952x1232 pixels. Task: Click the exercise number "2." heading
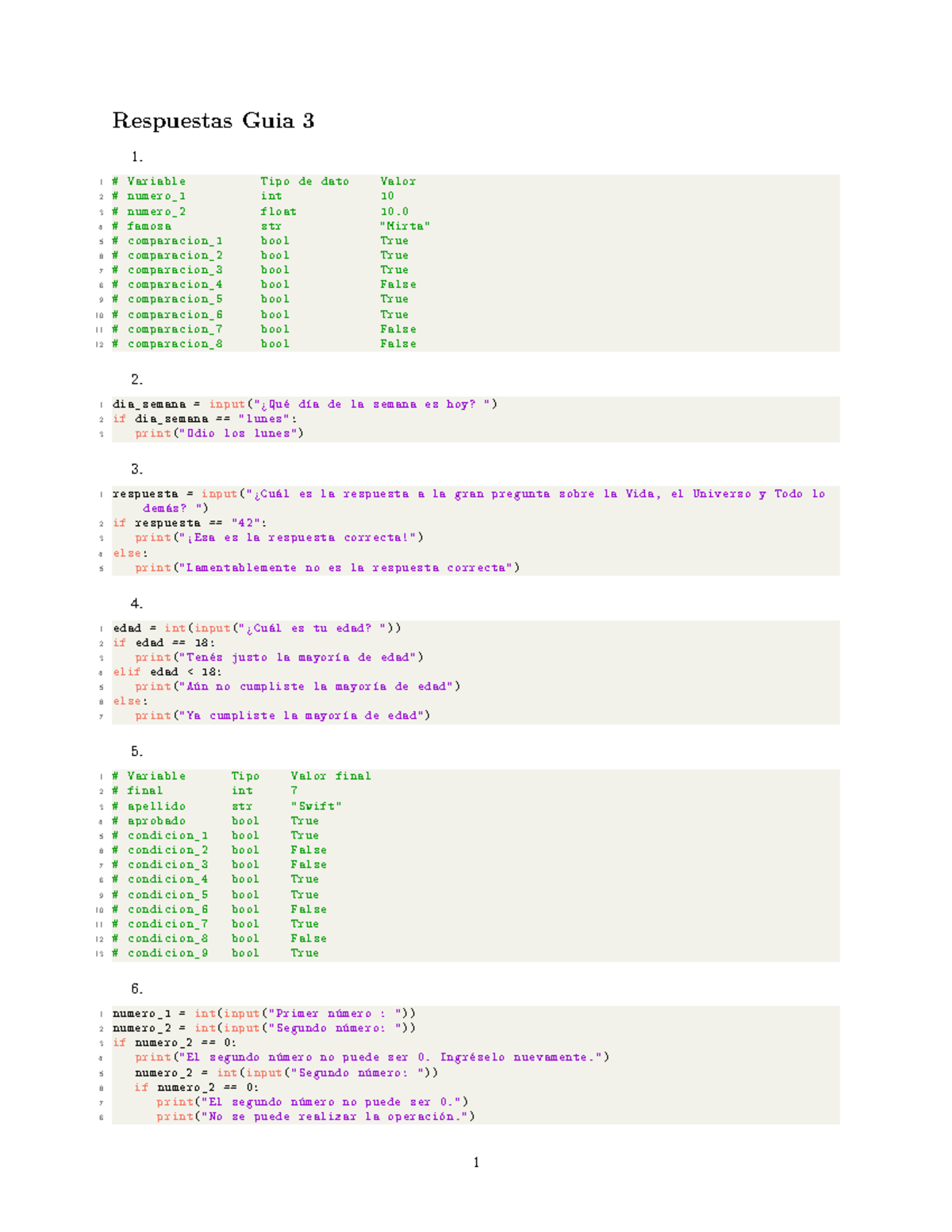136,379
